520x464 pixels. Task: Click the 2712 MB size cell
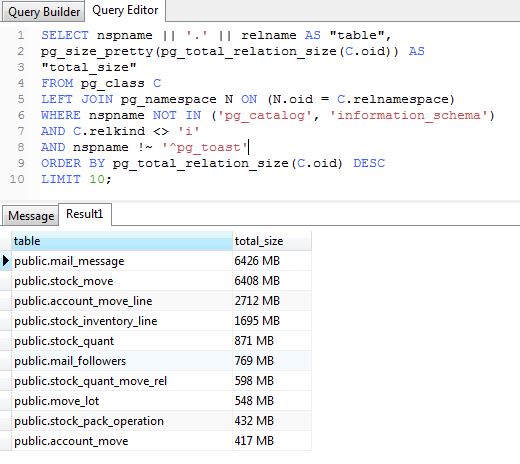tap(272, 301)
